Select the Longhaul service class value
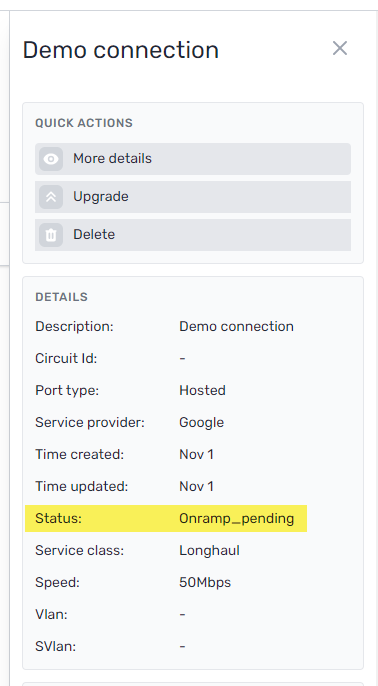The image size is (378, 686). coord(209,550)
